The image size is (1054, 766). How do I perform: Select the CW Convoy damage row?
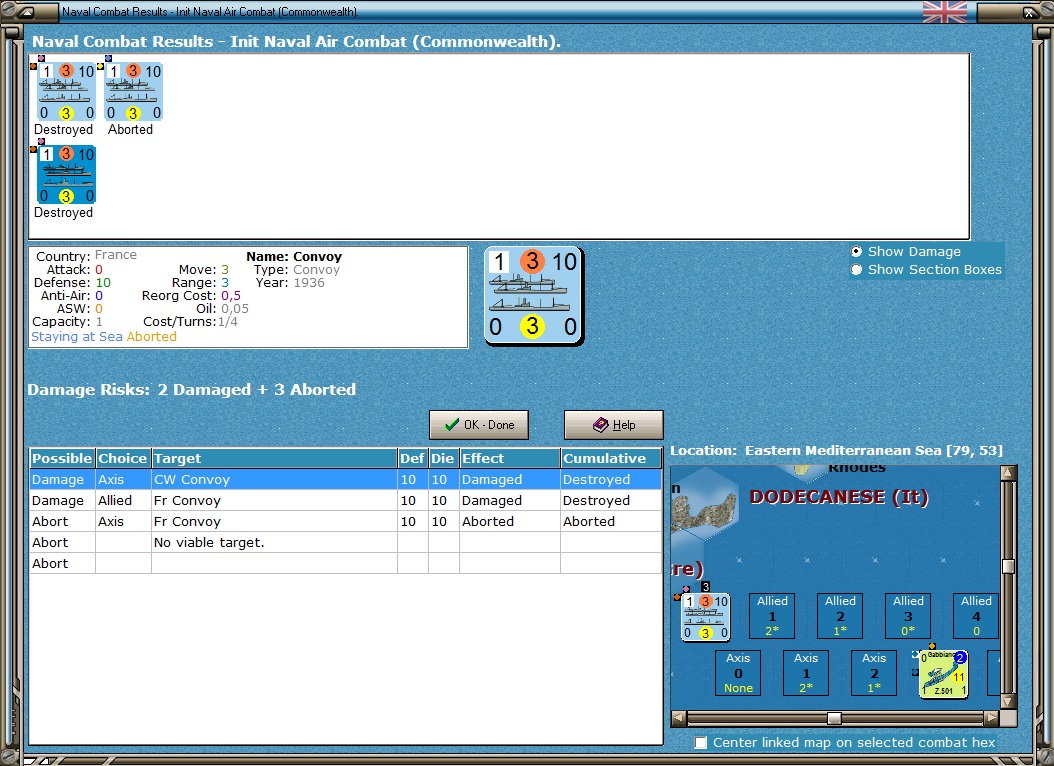pyautogui.click(x=346, y=479)
